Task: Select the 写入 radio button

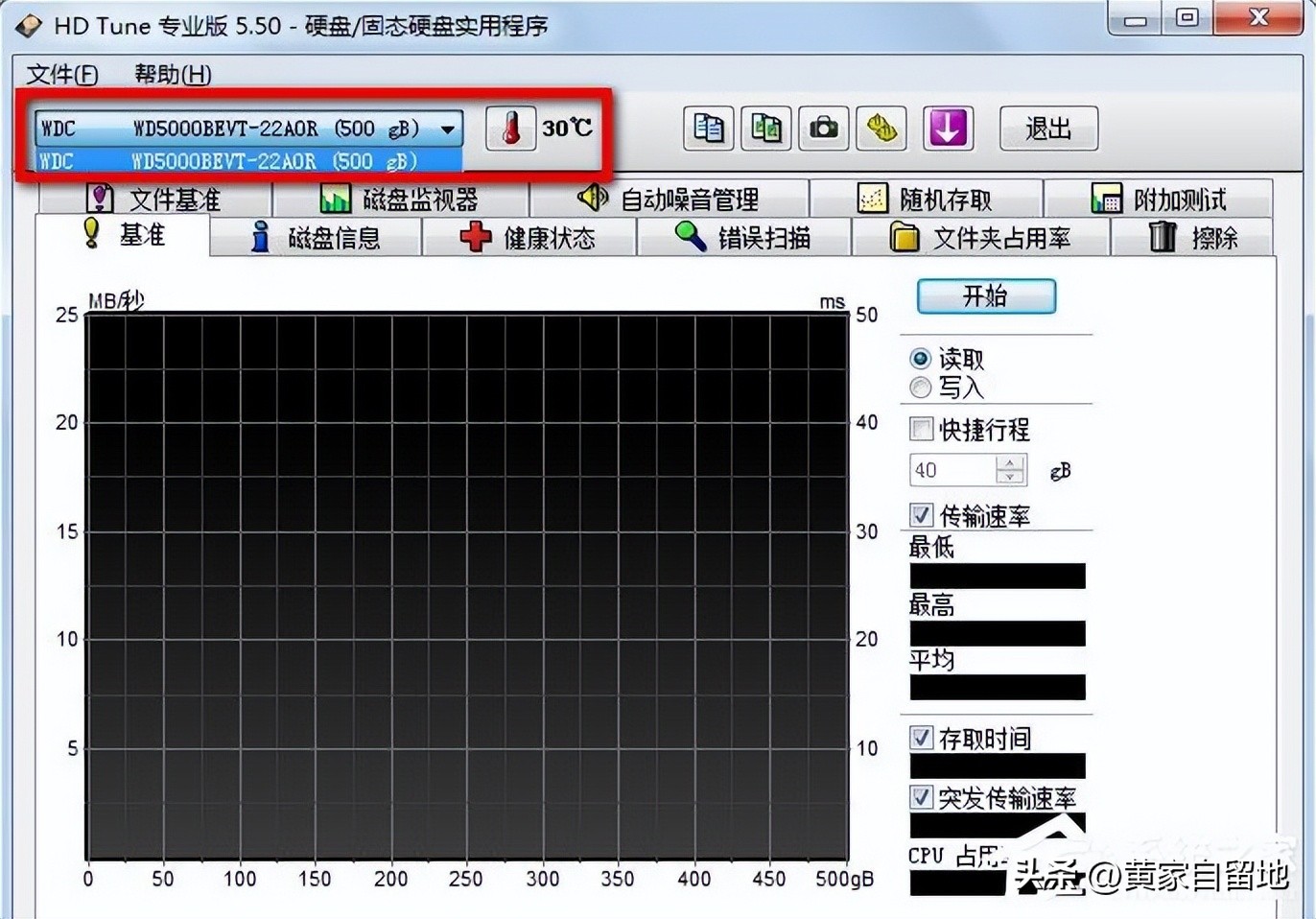Action: tap(921, 388)
